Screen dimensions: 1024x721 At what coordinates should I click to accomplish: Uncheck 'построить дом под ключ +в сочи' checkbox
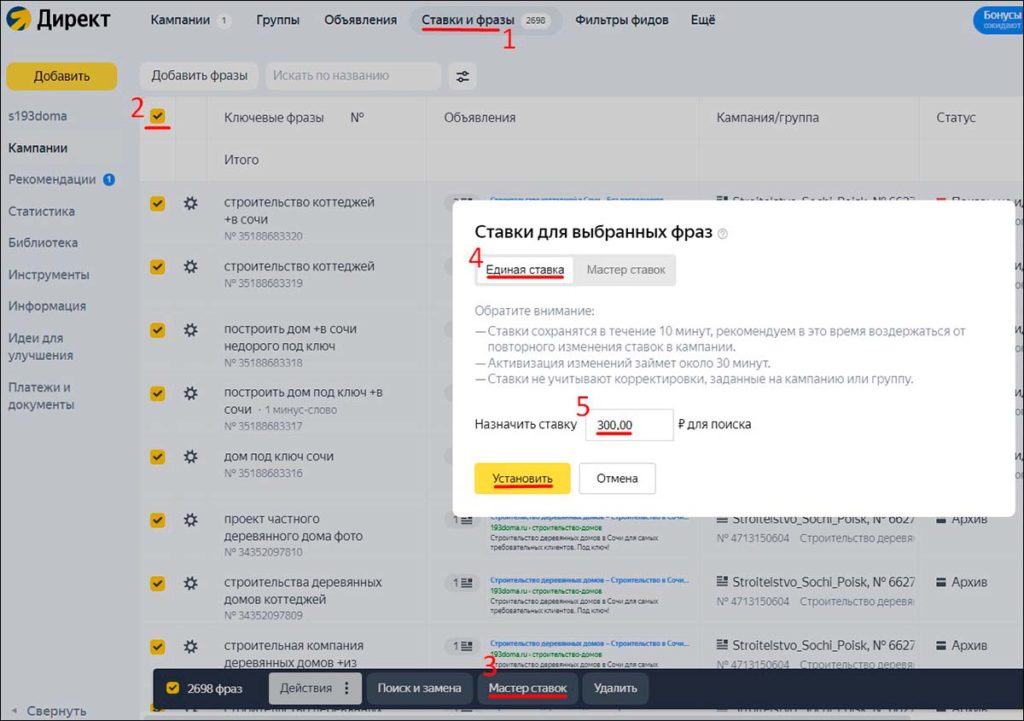(157, 393)
